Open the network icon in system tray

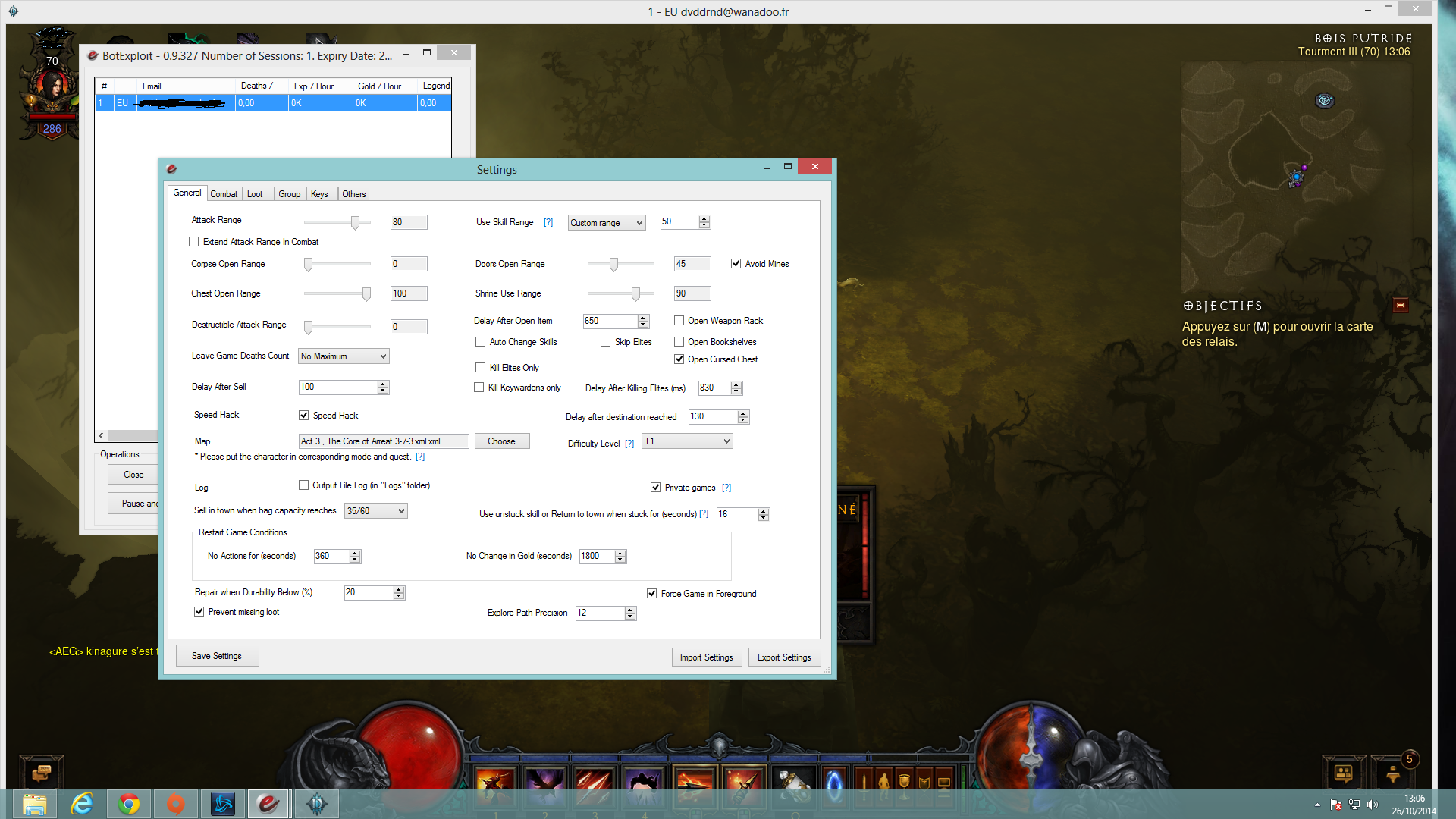tap(1354, 805)
